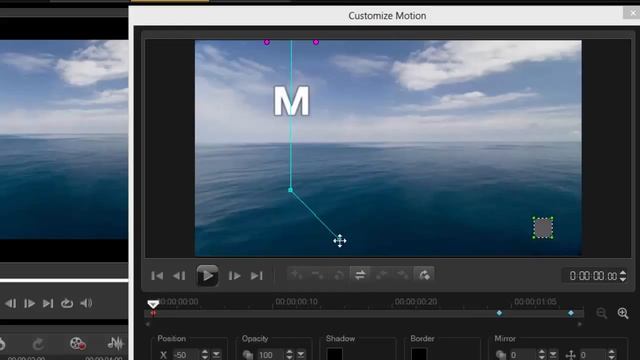Jump to the end of the motion timeline
This screenshot has width=640, height=360.
[256, 276]
